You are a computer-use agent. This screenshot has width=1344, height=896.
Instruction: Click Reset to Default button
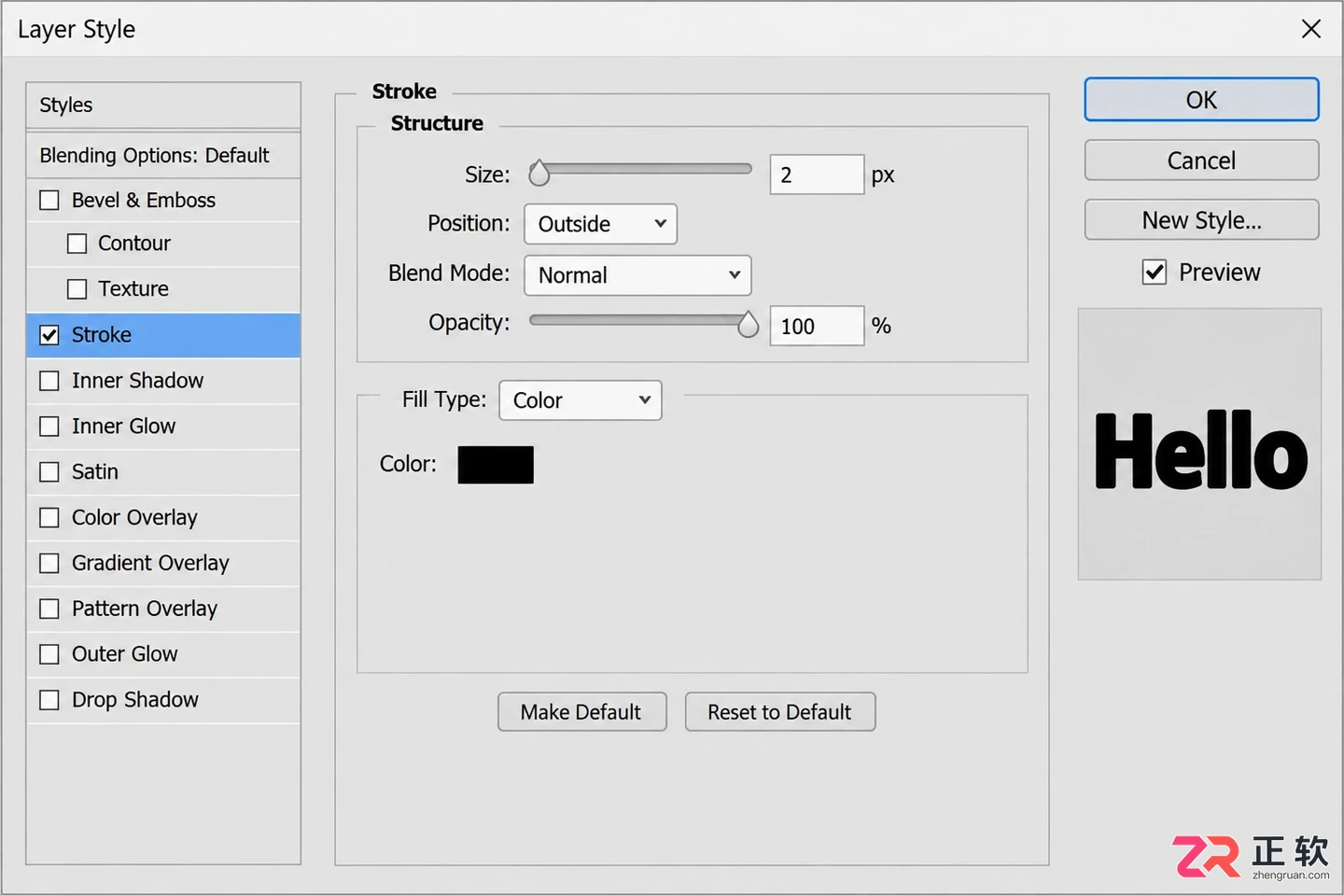780,712
